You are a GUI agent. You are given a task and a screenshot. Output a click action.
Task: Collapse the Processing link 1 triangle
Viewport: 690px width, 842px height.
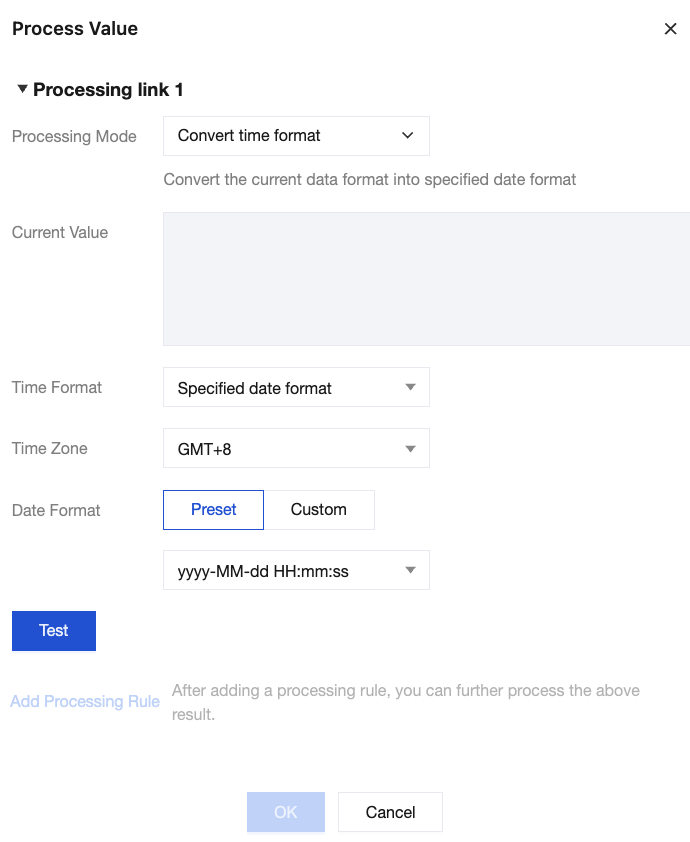(x=22, y=89)
